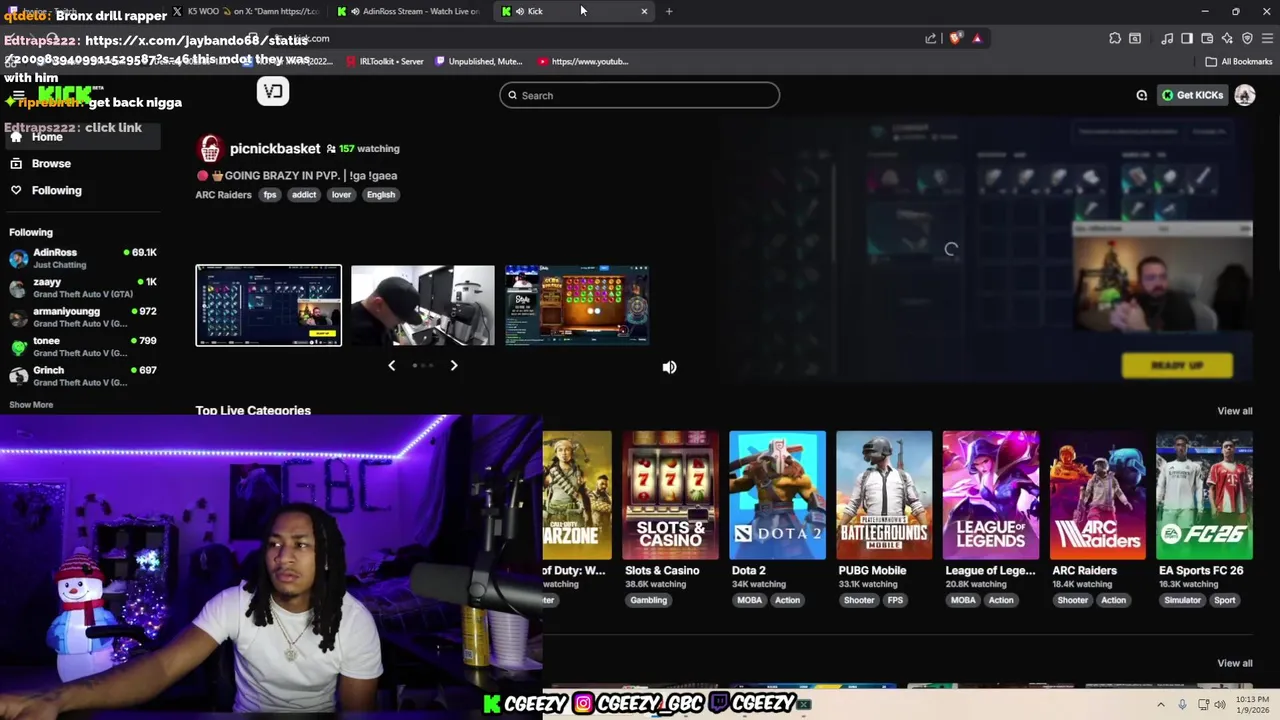Open the media control music note icon
The width and height of the screenshot is (1280, 720).
(1167, 38)
